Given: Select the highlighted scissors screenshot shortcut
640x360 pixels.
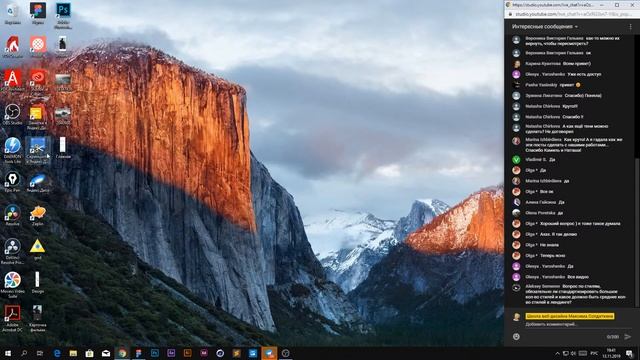Looking at the screenshot, I should click(x=38, y=150).
